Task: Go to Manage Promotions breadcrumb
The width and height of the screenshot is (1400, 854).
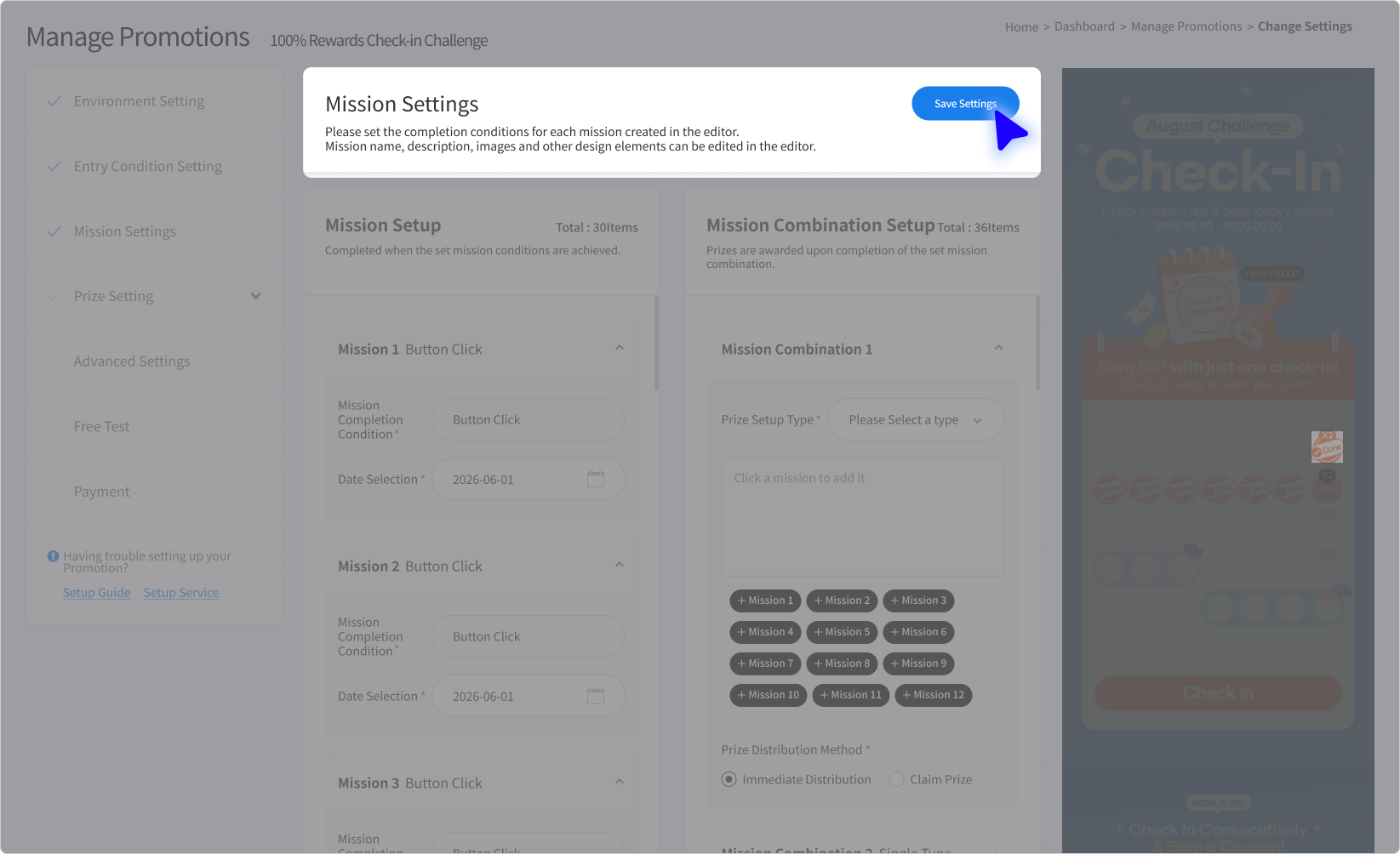Action: [x=1186, y=26]
